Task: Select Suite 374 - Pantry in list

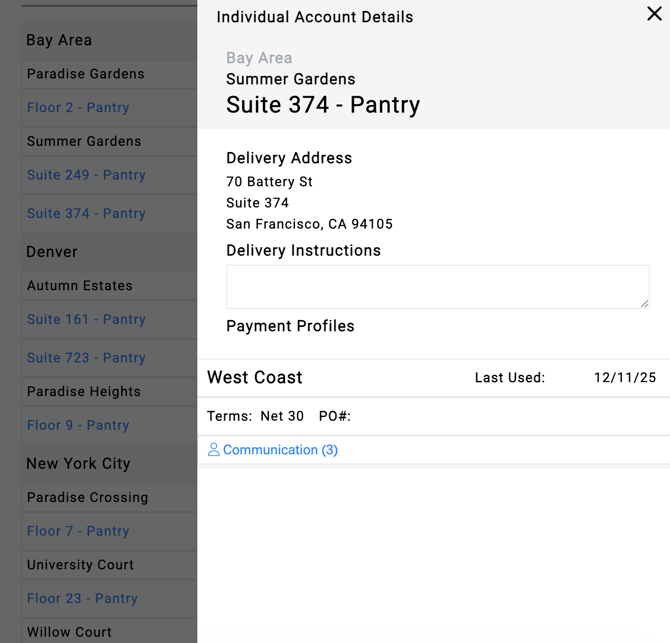Action: pos(86,213)
